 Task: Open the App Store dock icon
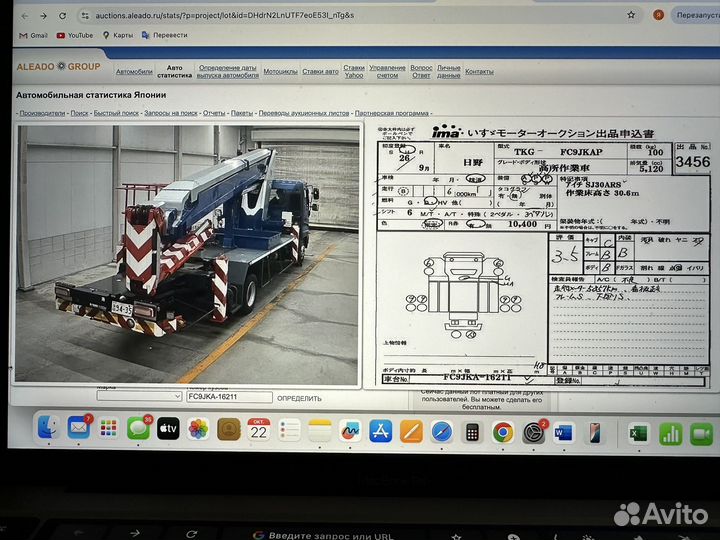tap(380, 431)
